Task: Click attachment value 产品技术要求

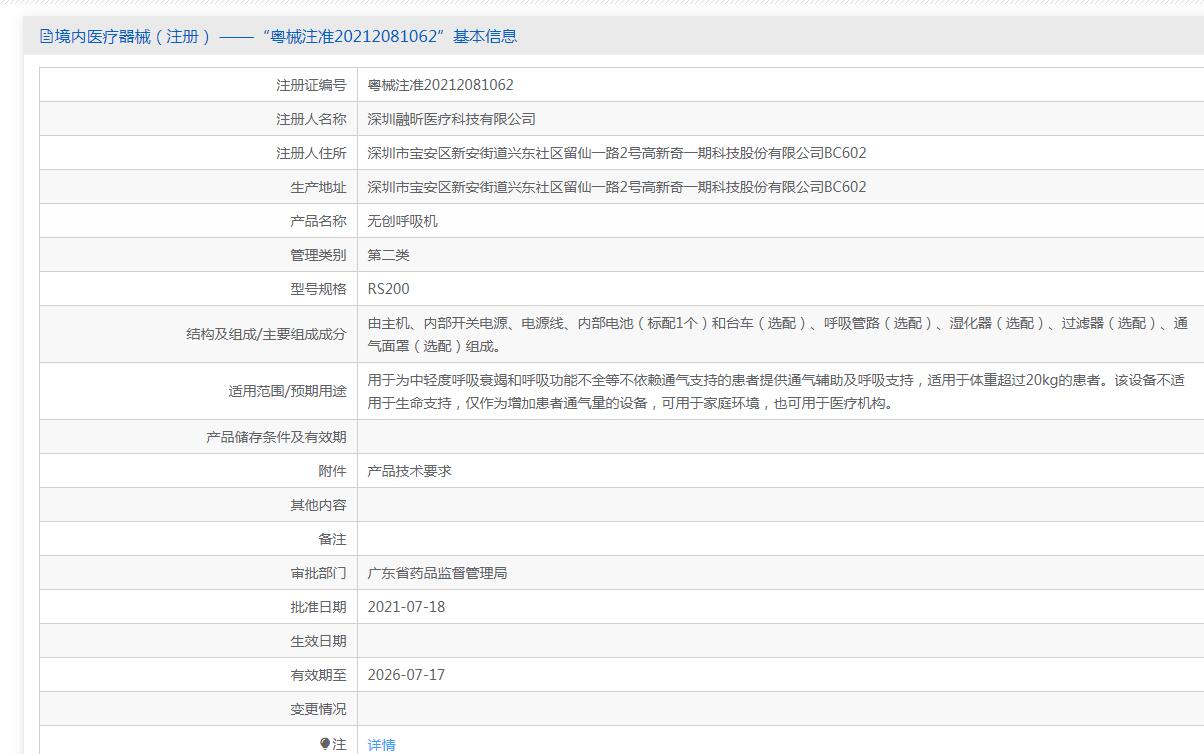Action: point(409,471)
